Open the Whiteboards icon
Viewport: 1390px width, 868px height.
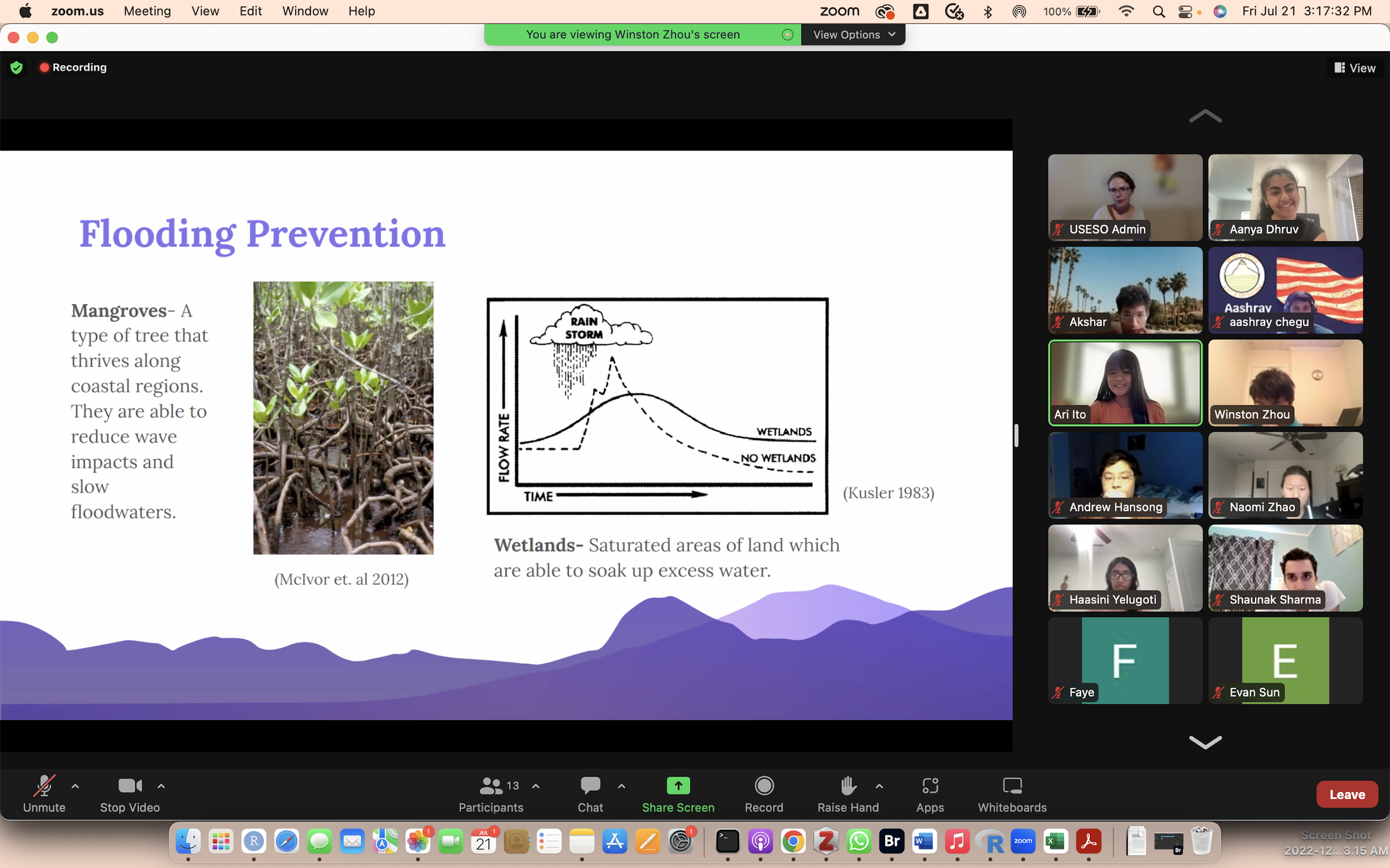1011,786
